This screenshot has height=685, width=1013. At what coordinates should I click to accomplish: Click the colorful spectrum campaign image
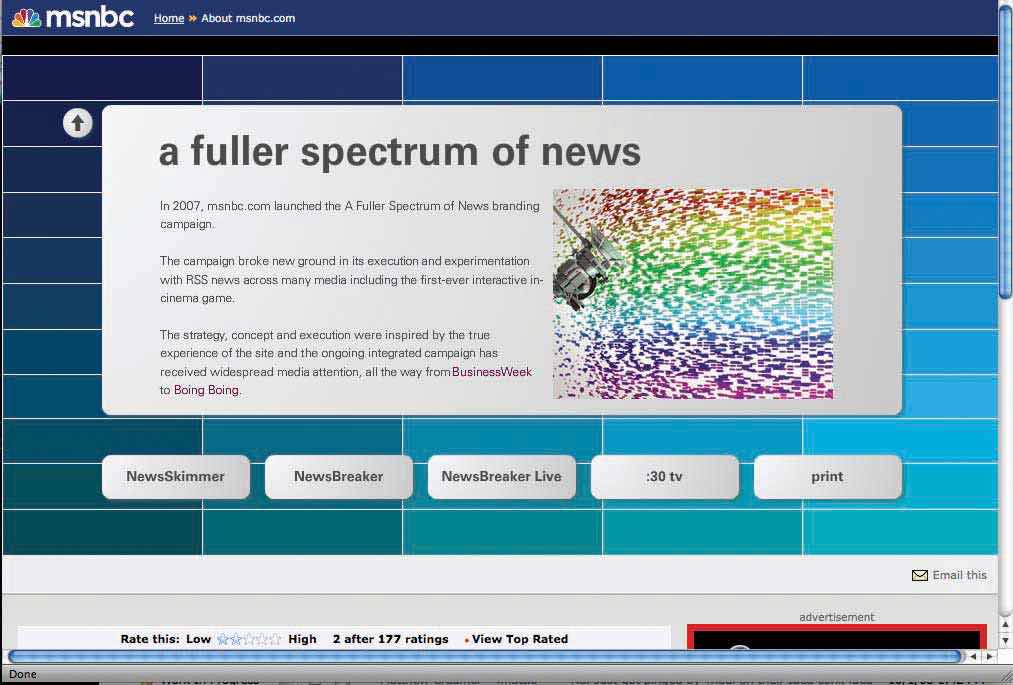point(693,294)
